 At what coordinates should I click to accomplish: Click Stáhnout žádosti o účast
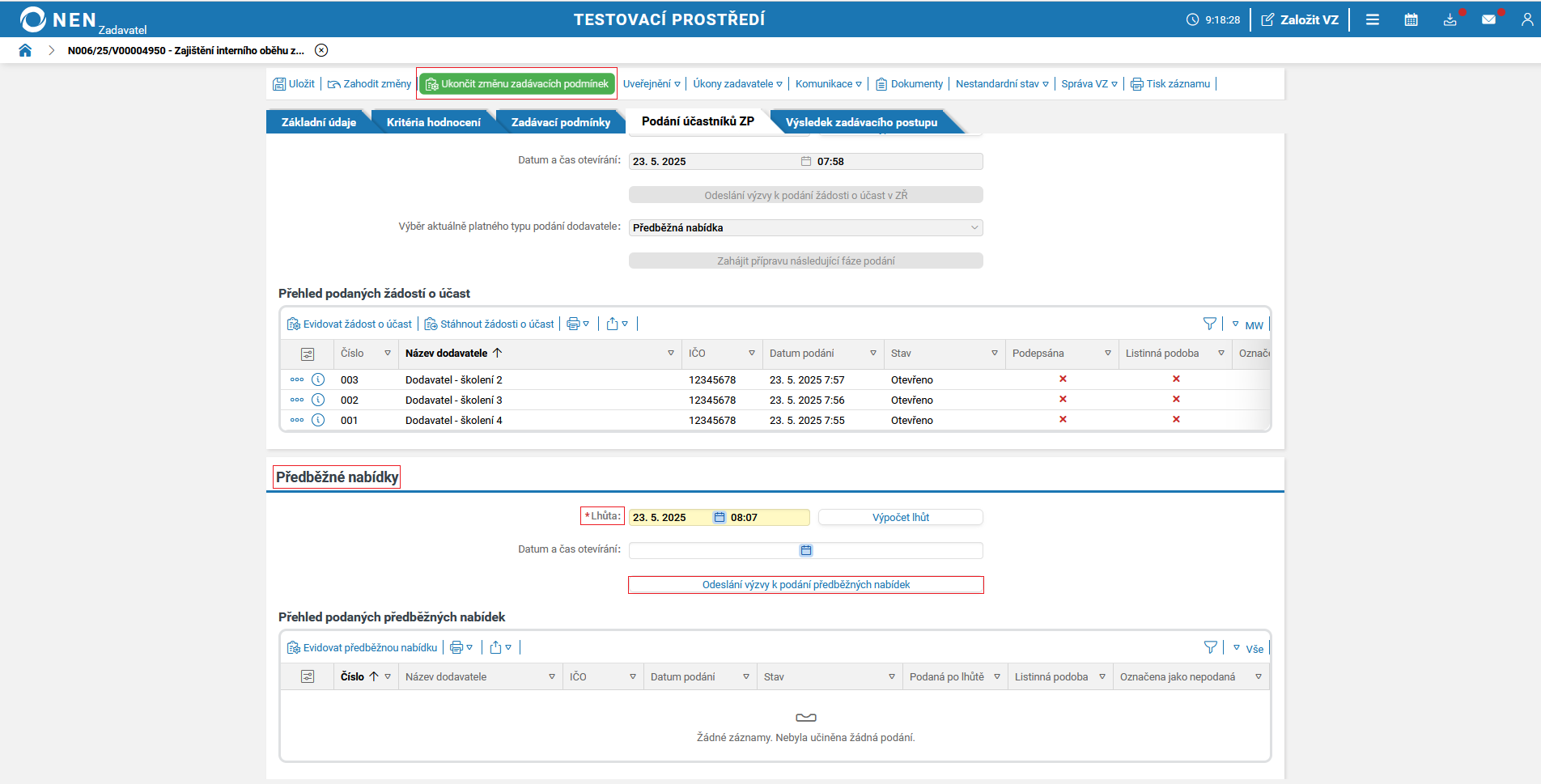click(x=490, y=324)
